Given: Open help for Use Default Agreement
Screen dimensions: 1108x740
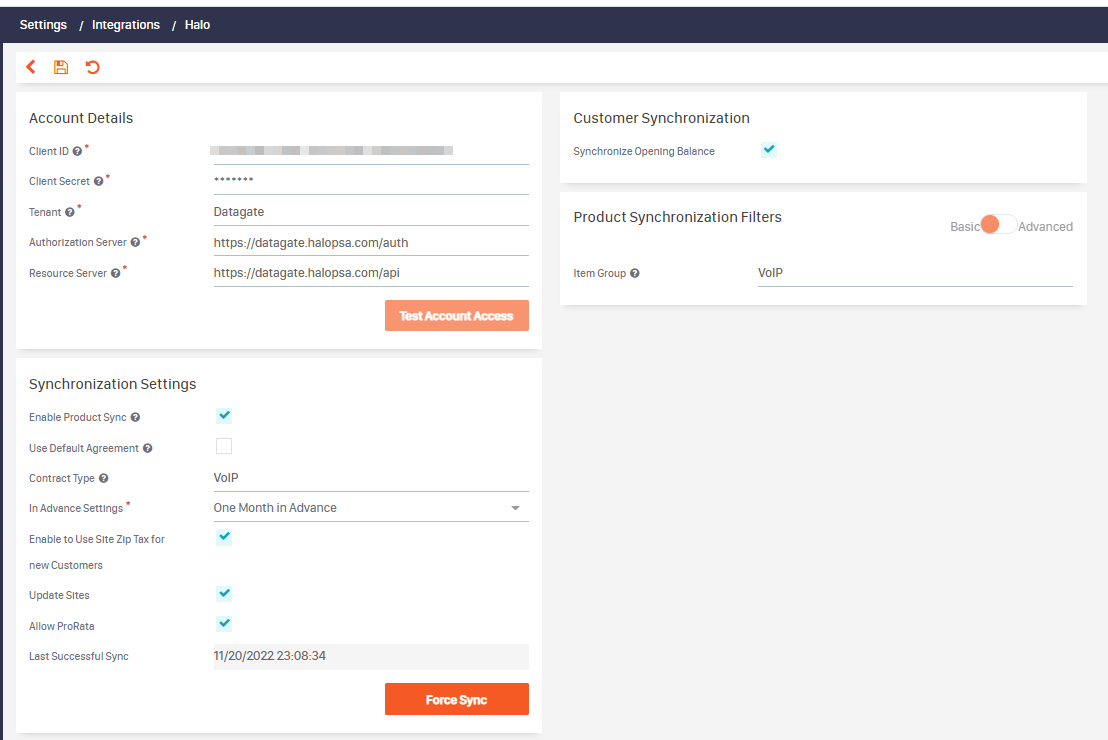Looking at the screenshot, I should pos(148,448).
